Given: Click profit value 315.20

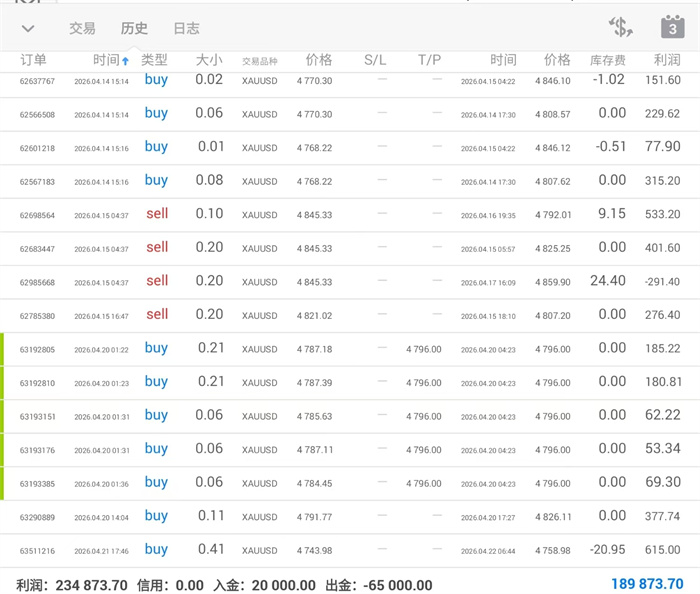Looking at the screenshot, I should (x=662, y=181).
